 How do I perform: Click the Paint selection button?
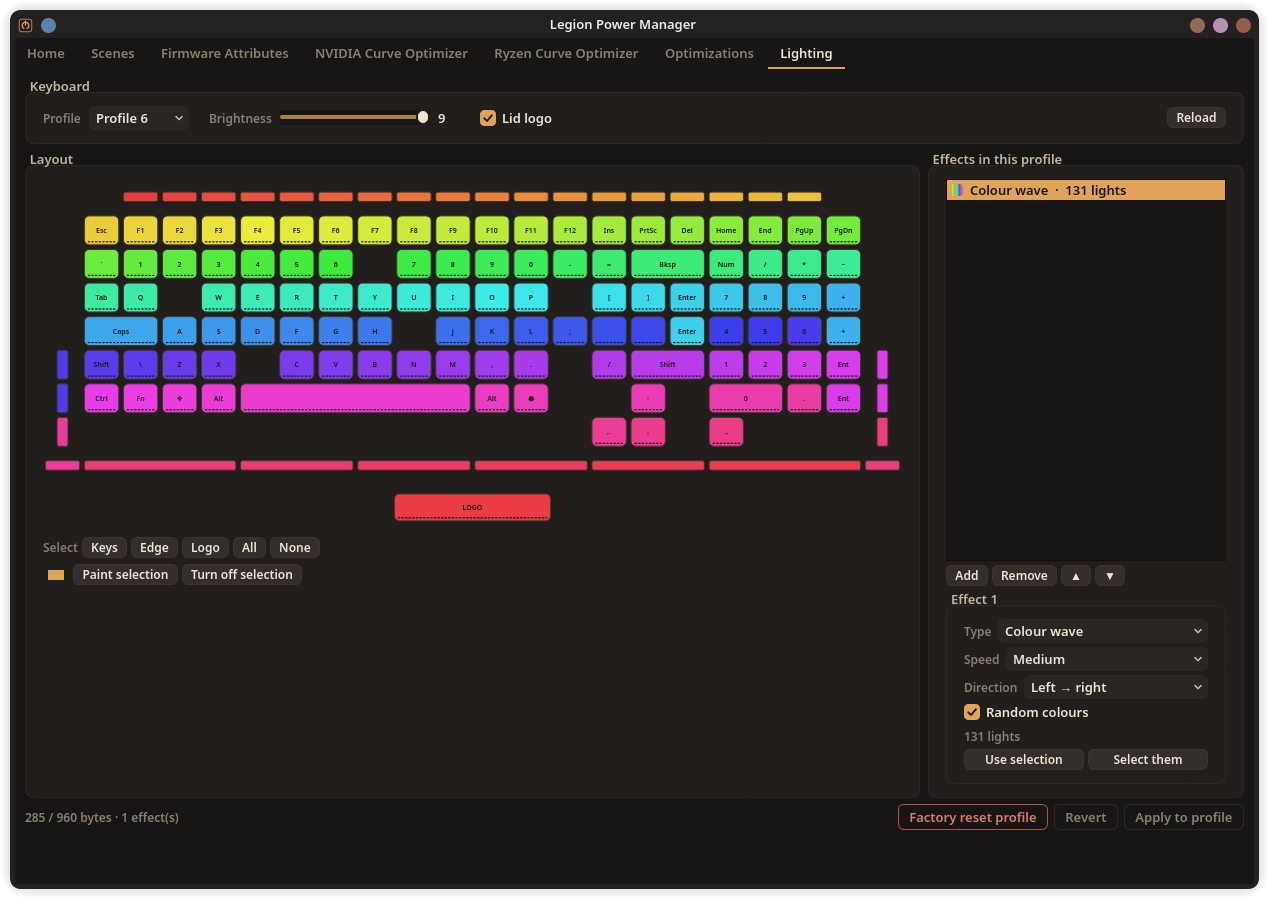(x=125, y=575)
